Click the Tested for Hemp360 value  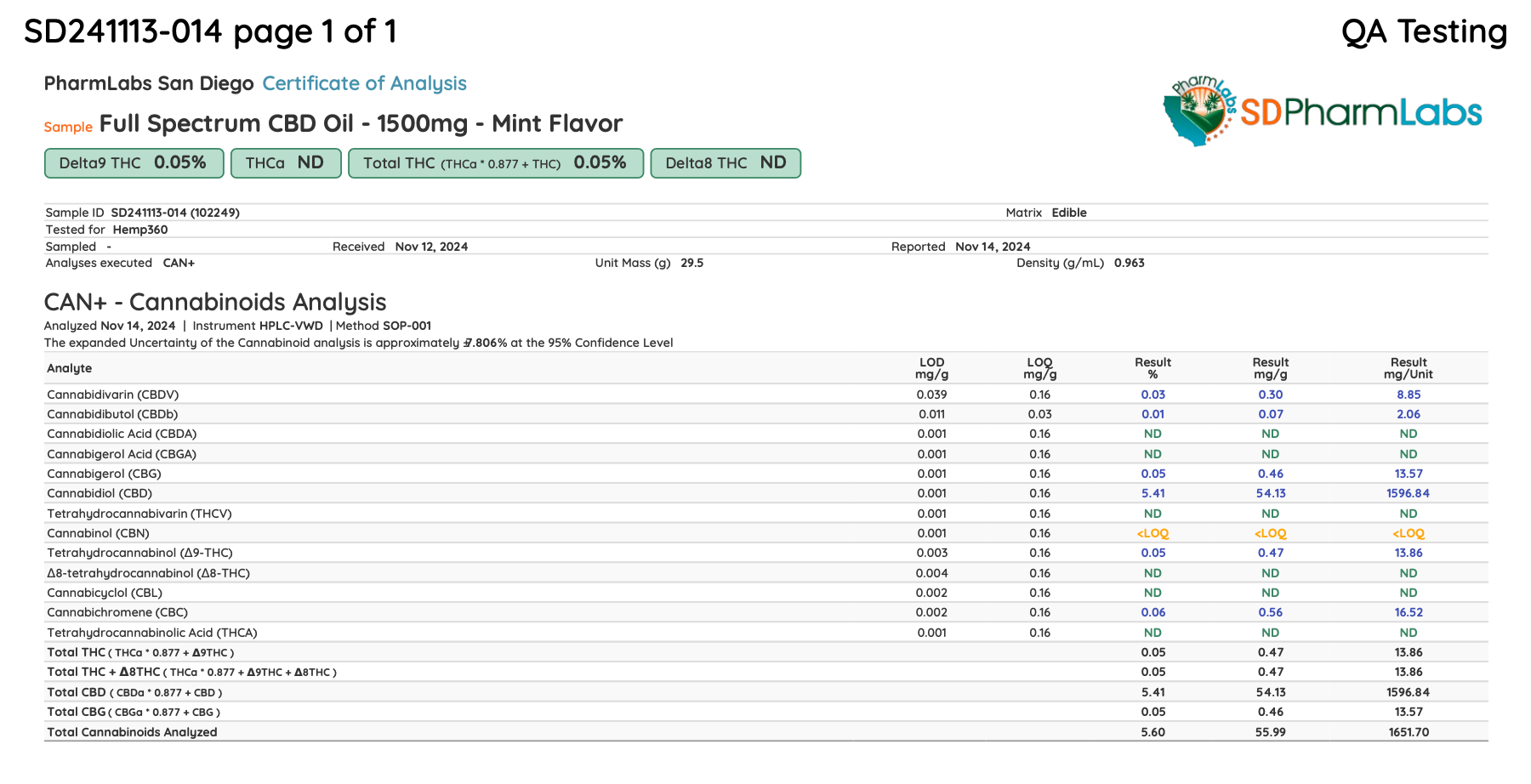[140, 230]
